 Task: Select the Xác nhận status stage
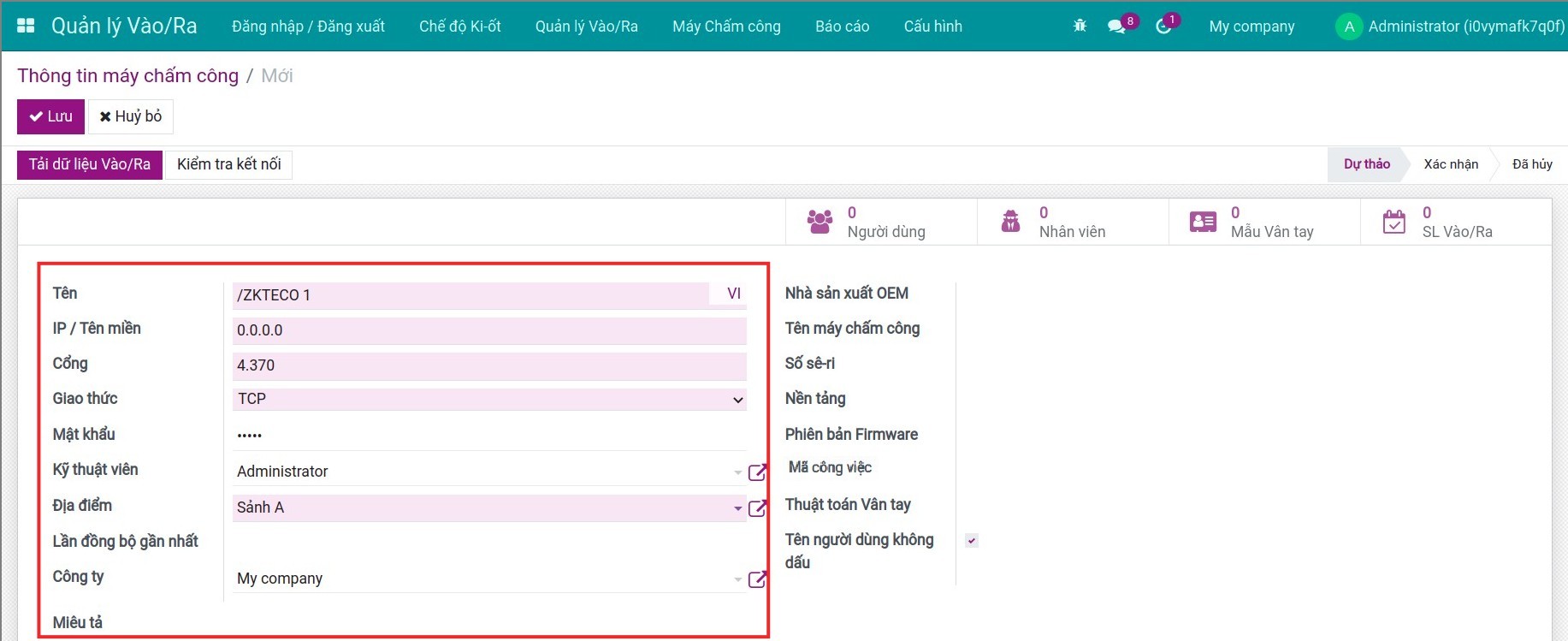tap(1450, 164)
